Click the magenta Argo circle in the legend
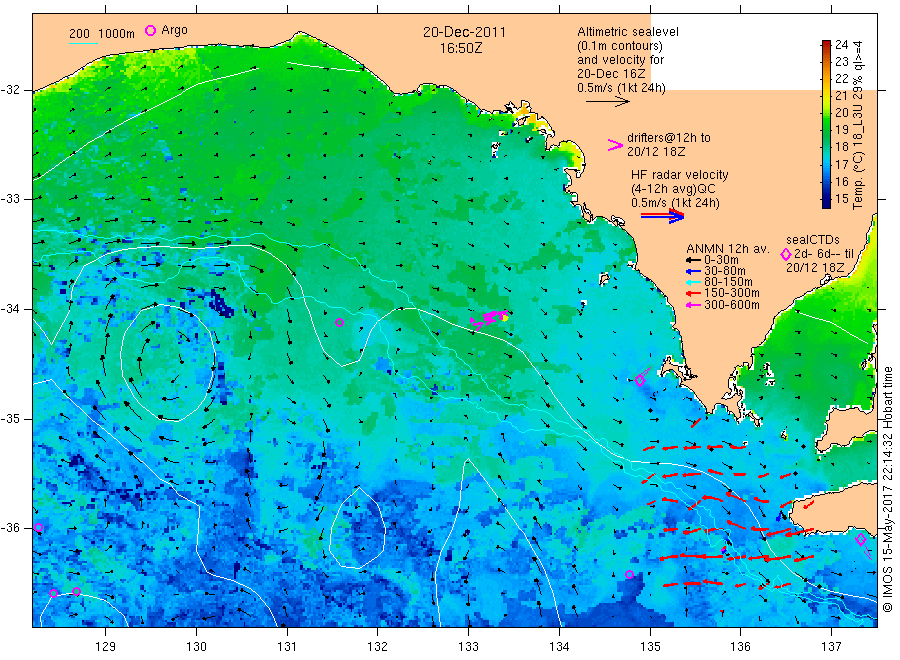The width and height of the screenshot is (900, 660). coord(150,30)
